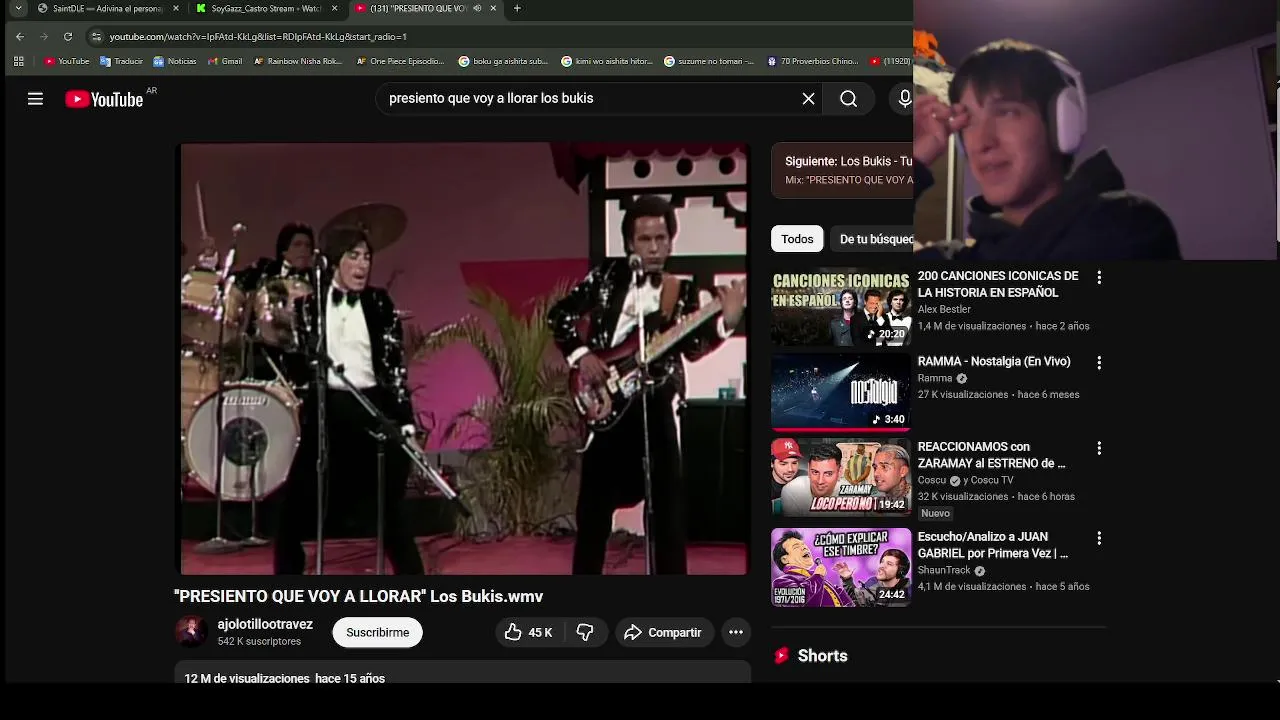Click 200 CANCIONES ICONICAS DE LA HISTORIA title
The image size is (1280, 720).
998,284
